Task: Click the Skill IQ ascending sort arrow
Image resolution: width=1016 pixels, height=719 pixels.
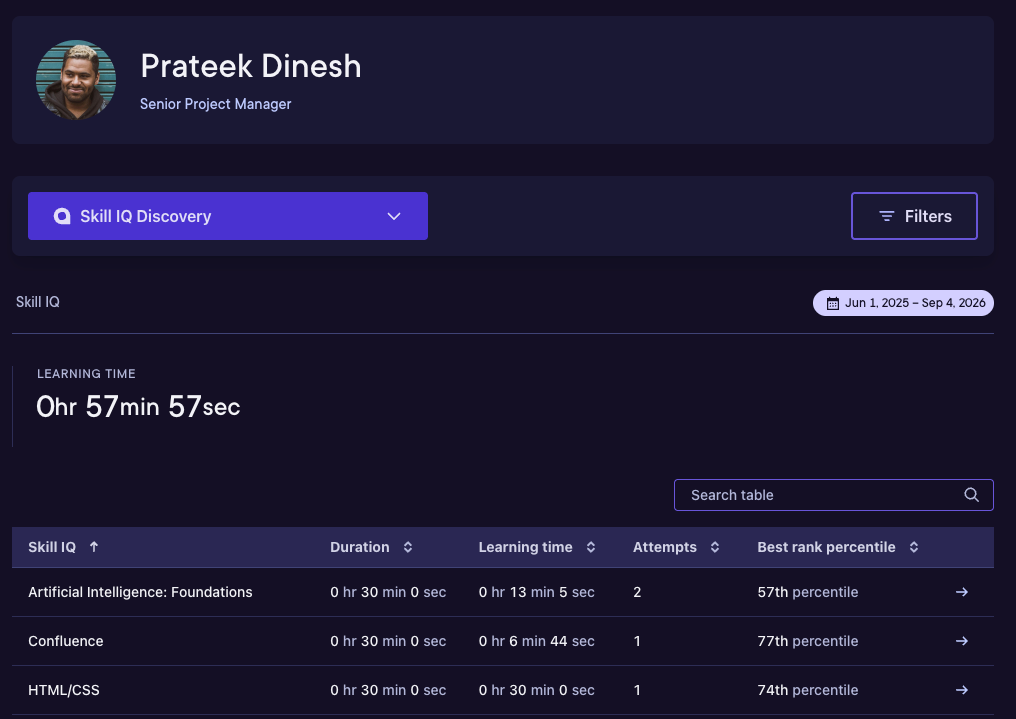Action: pos(94,547)
